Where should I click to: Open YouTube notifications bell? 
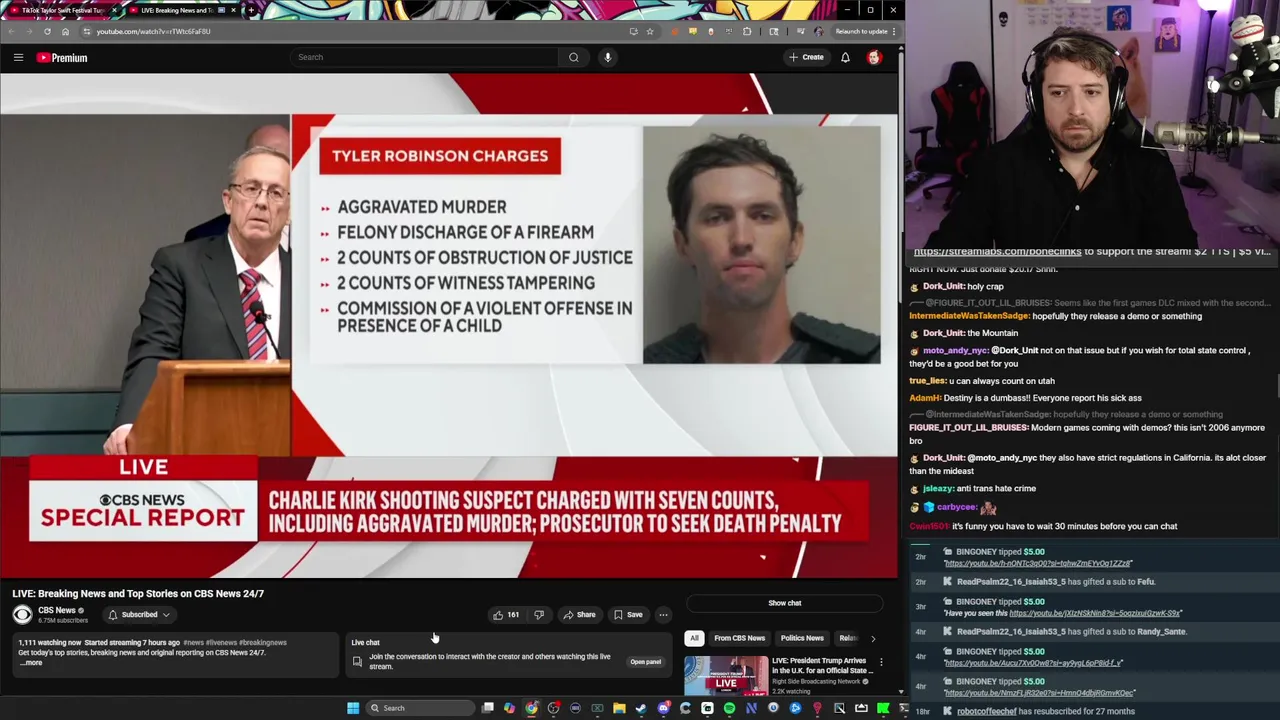[845, 57]
